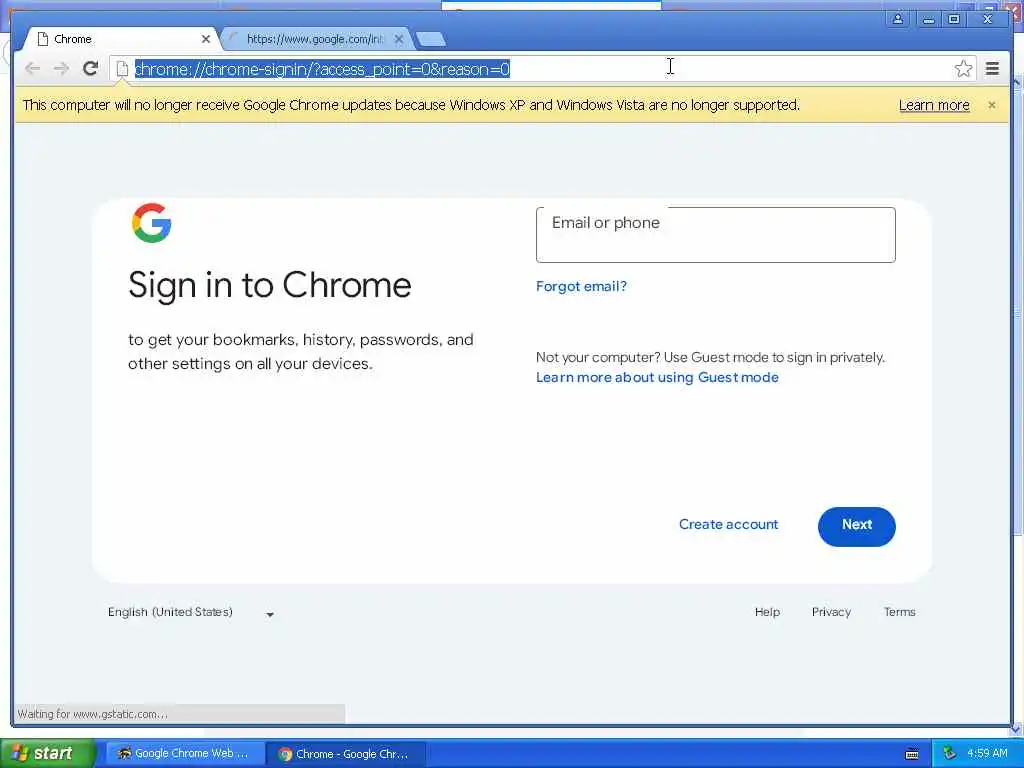Click the page info icon in address bar
The height and width of the screenshot is (768, 1024).
pos(121,69)
